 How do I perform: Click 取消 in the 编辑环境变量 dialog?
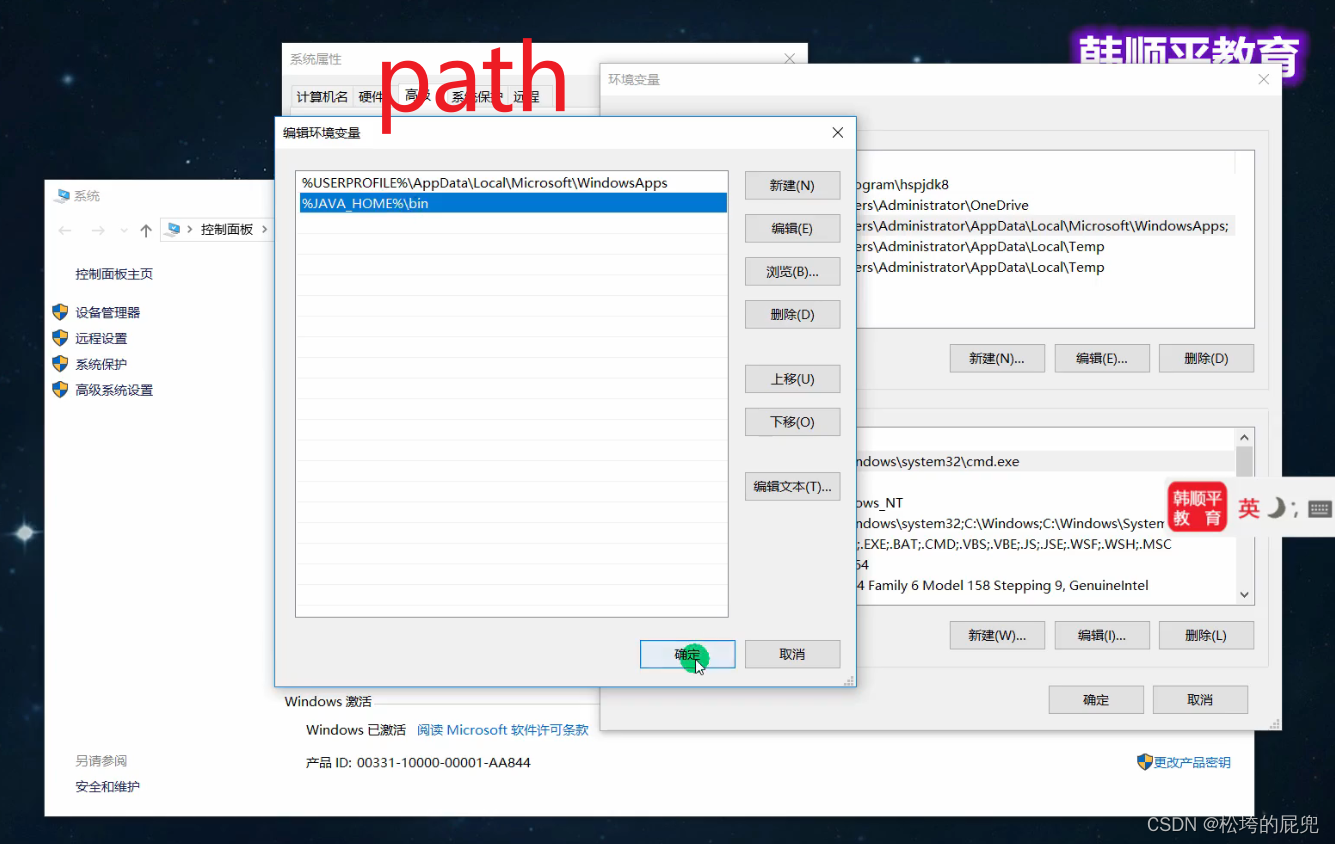pos(792,654)
